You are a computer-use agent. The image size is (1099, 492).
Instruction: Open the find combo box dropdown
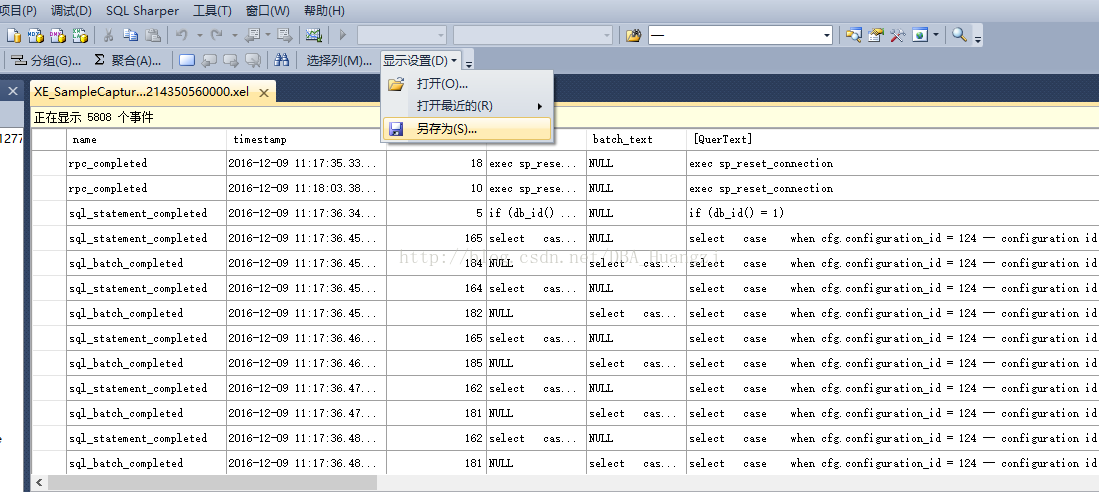point(826,35)
